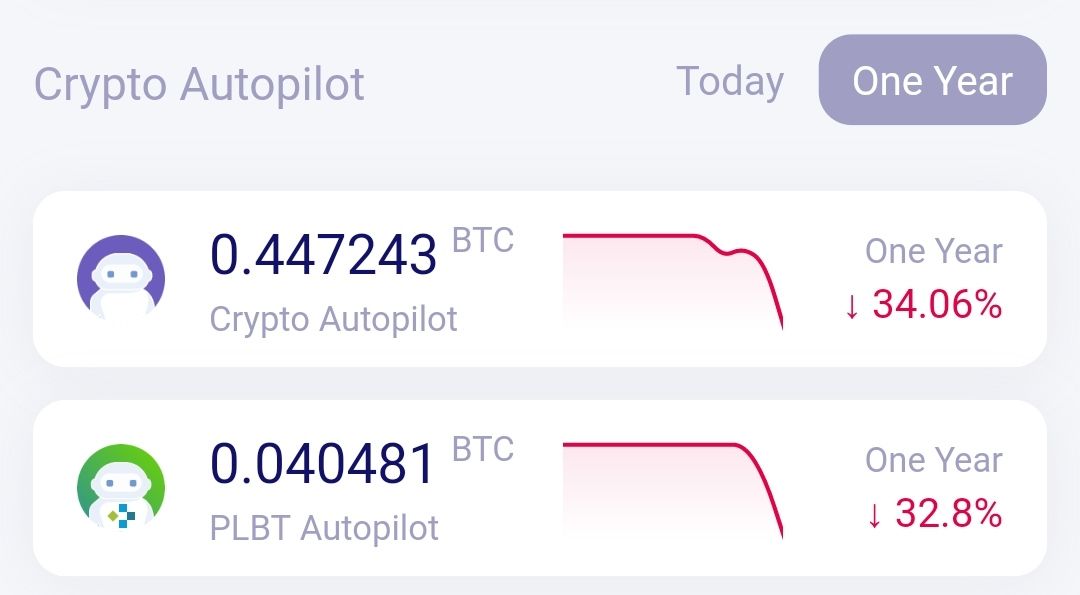
Task: Click the BTC unit next to 0.447243
Action: 483,241
